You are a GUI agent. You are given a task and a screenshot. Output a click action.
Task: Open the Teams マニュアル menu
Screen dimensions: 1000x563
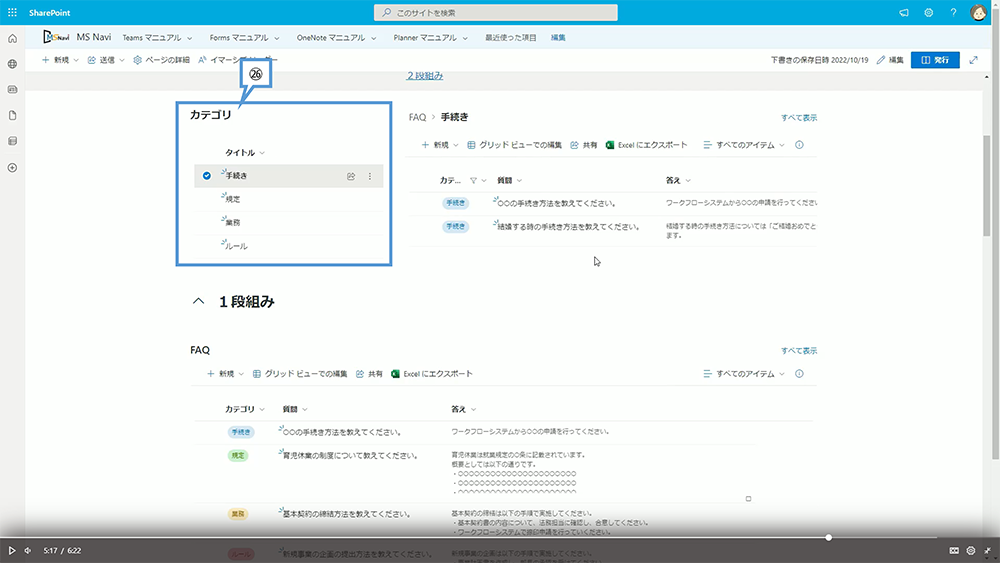coord(157,38)
